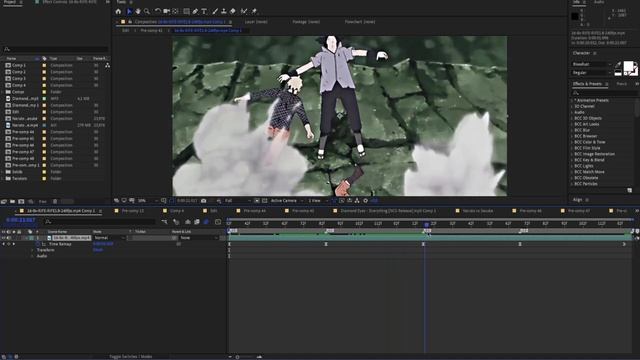Switch to the Comp 4 timeline tab
The width and height of the screenshot is (640, 360).
pyautogui.click(x=177, y=211)
